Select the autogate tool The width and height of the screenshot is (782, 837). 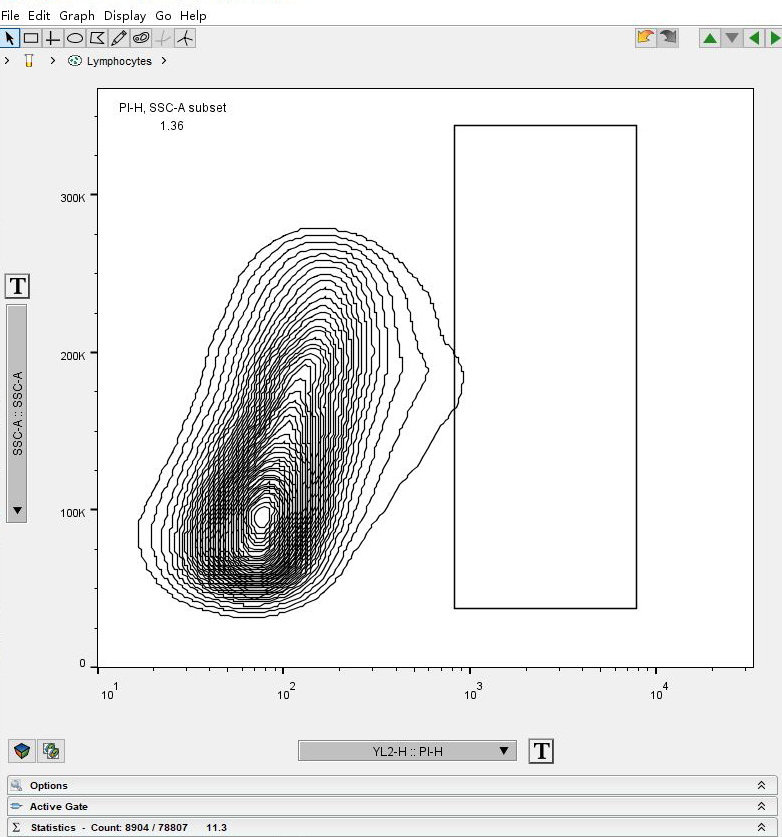(141, 38)
